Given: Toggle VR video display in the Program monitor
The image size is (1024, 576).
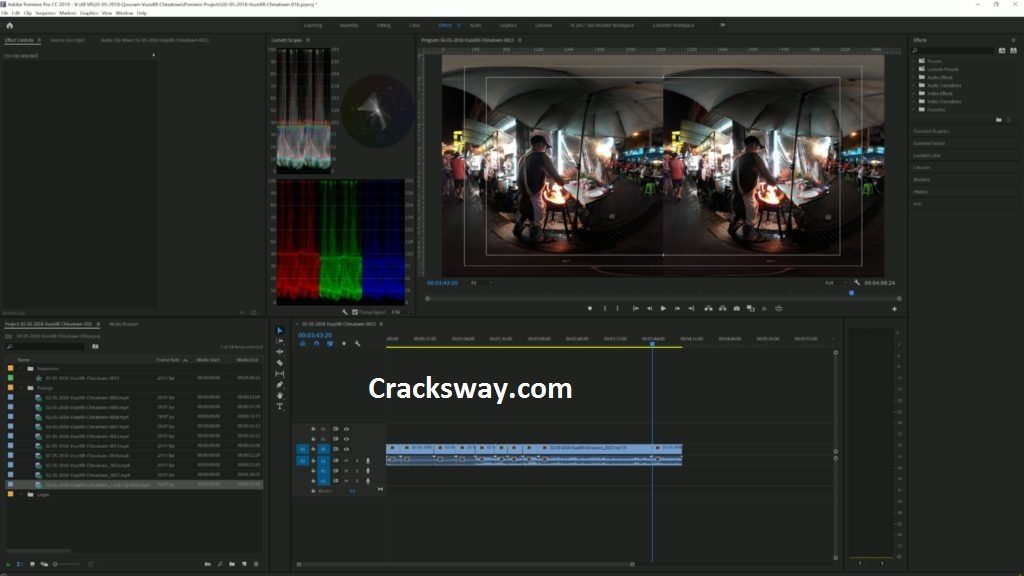Looking at the screenshot, I should click(778, 308).
